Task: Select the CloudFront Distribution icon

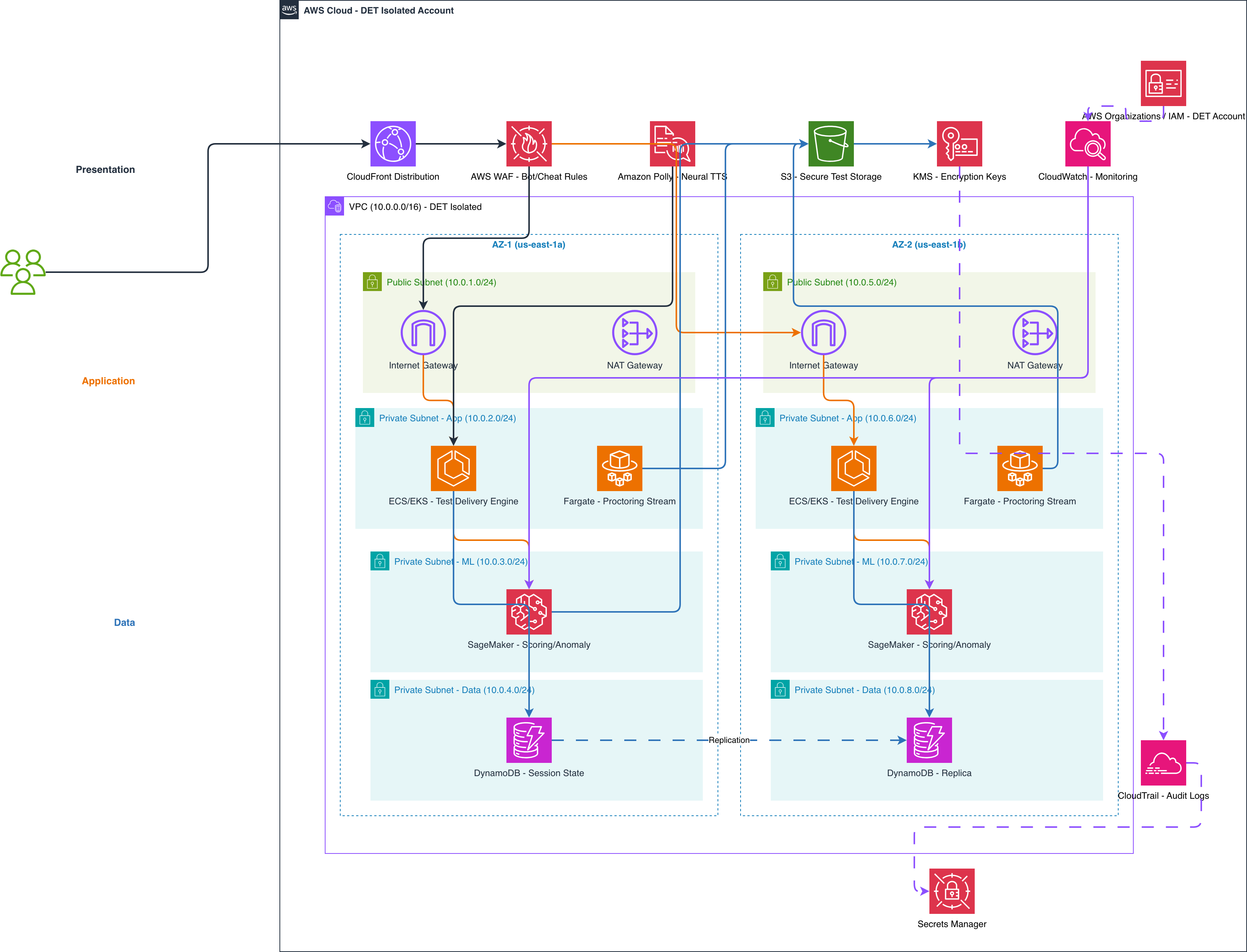Action: [x=393, y=144]
